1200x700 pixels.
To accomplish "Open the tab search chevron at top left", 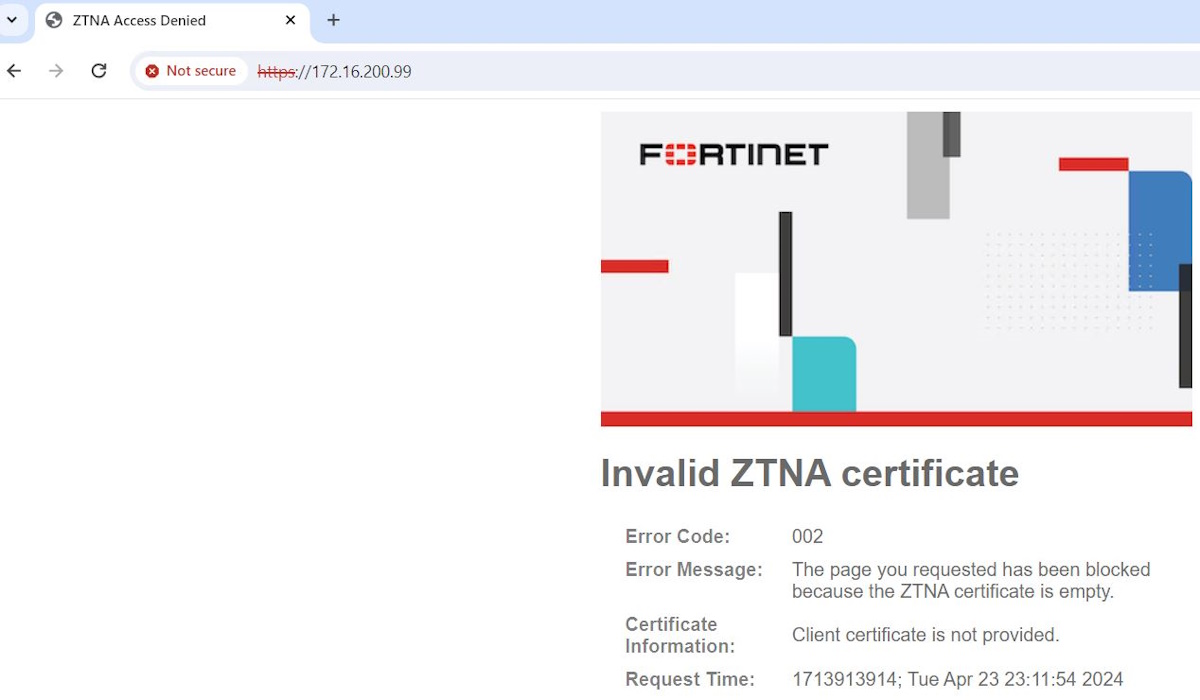I will click(x=12, y=20).
